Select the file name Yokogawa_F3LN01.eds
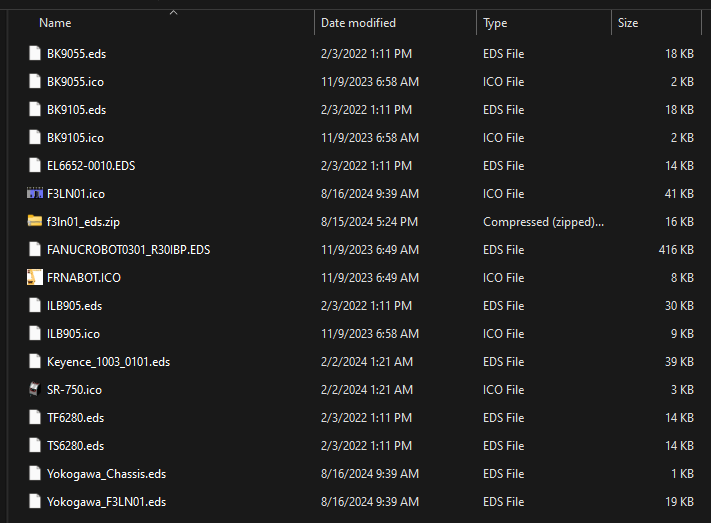This screenshot has width=711, height=523. click(x=107, y=502)
